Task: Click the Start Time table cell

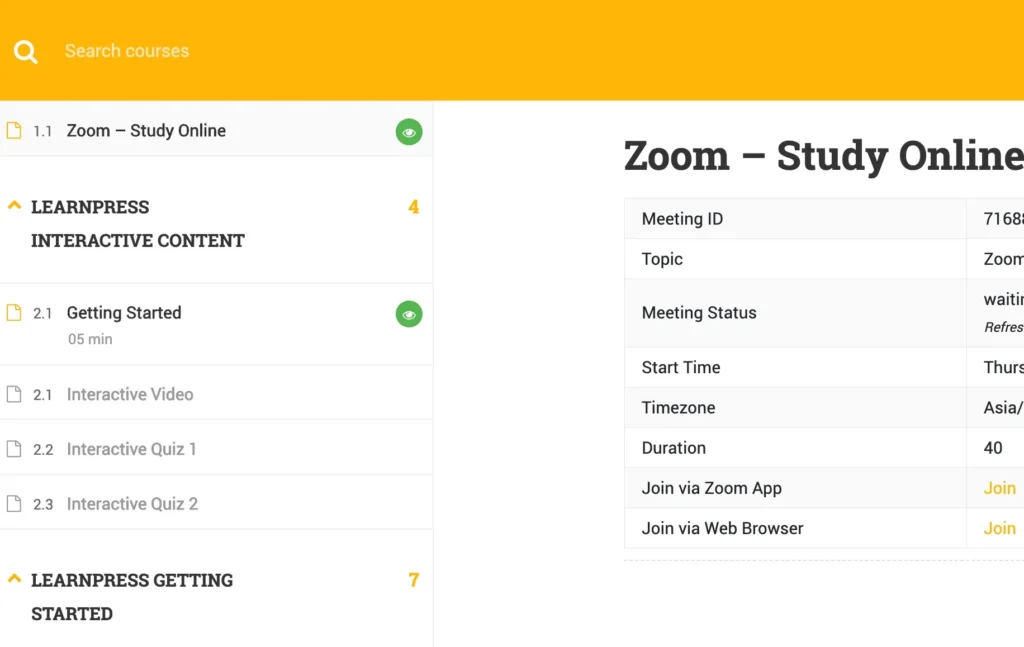Action: (795, 368)
